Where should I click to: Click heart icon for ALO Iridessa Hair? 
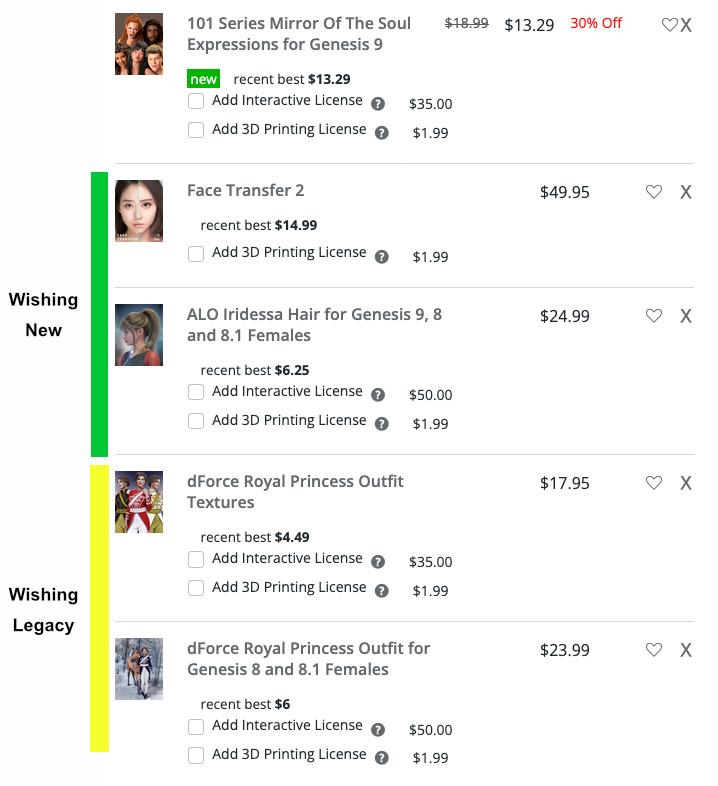pyautogui.click(x=654, y=316)
